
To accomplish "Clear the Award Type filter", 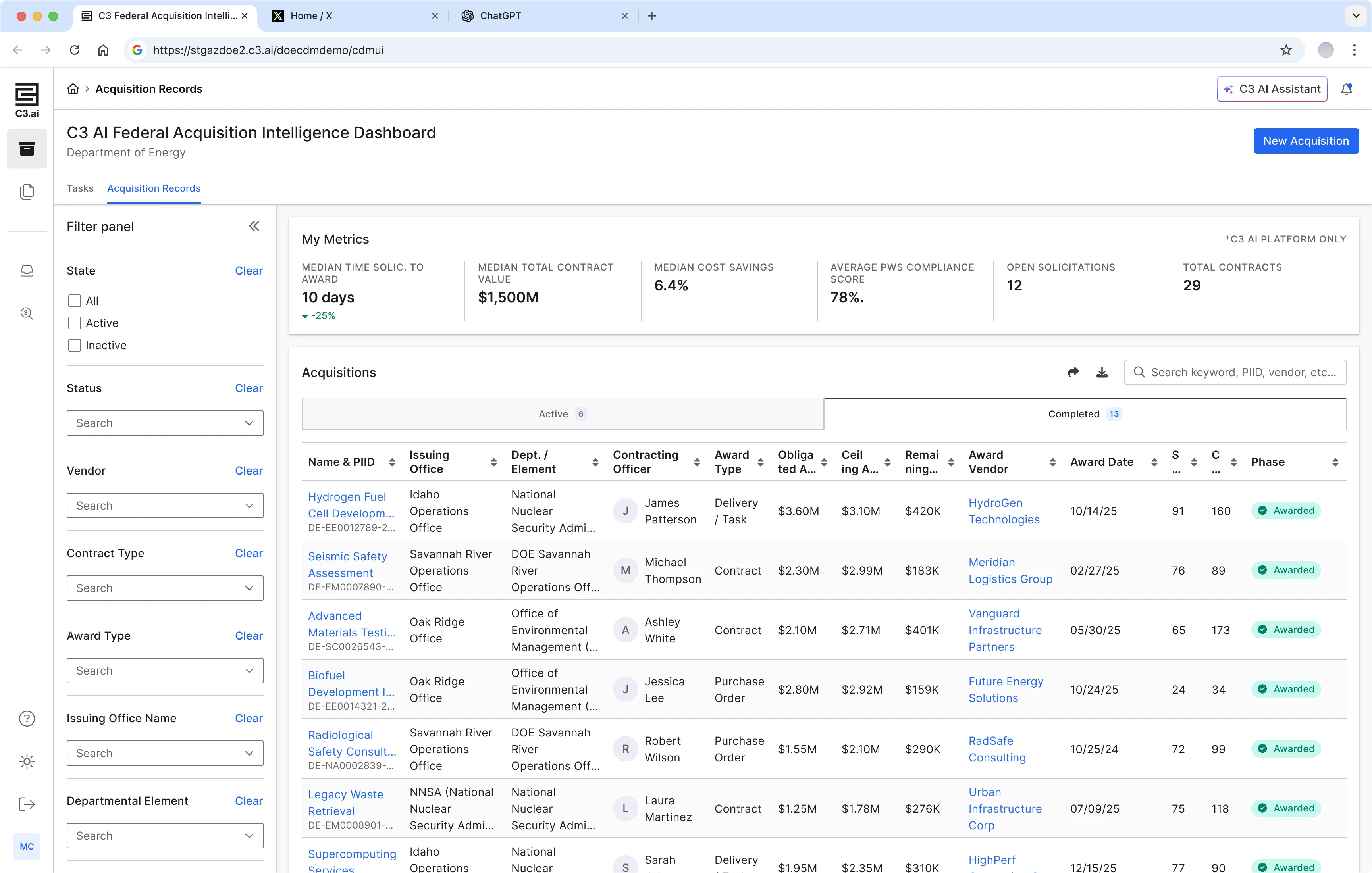I will click(x=249, y=636).
